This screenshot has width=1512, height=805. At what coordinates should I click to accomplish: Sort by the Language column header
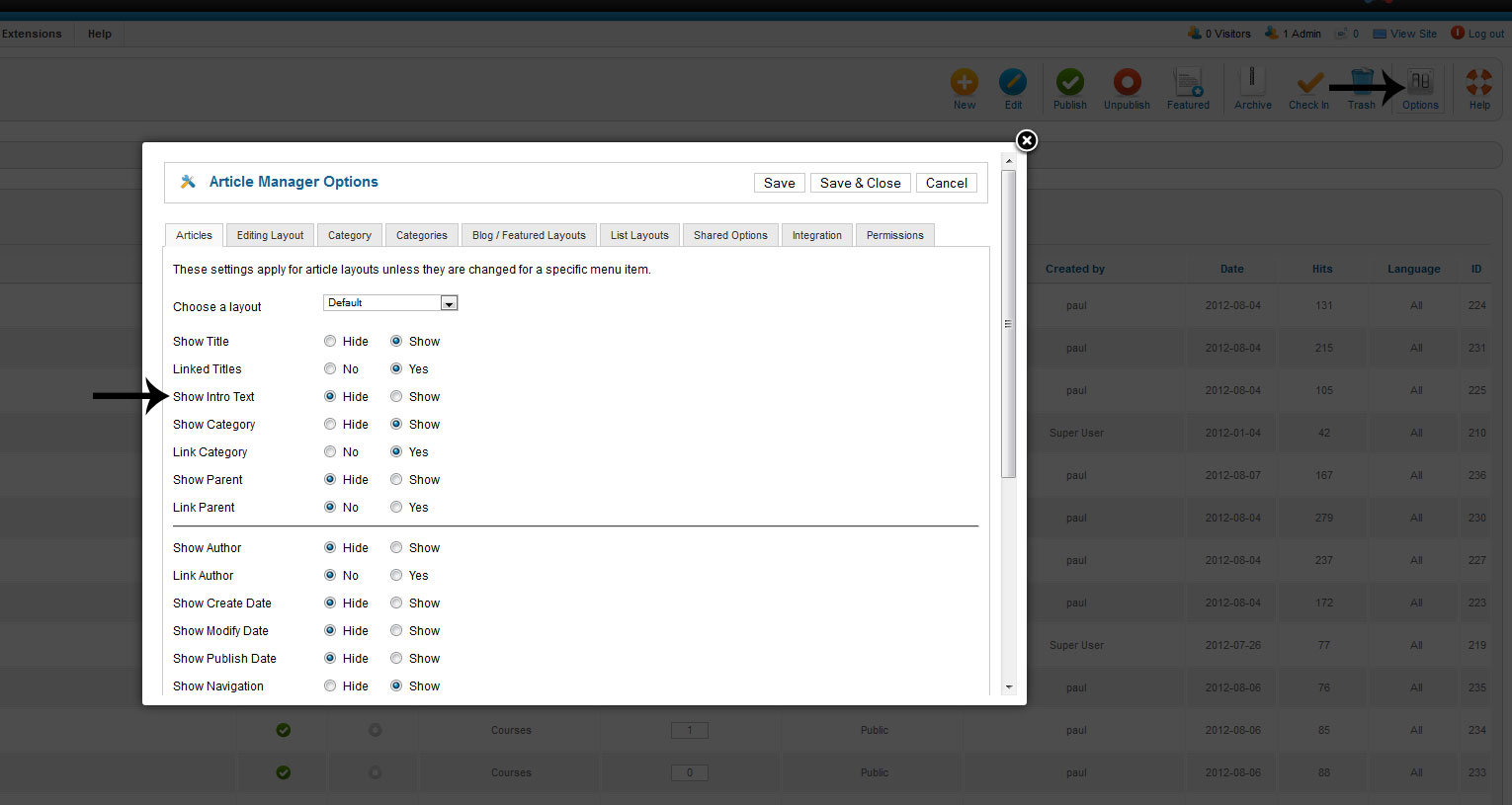1414,269
